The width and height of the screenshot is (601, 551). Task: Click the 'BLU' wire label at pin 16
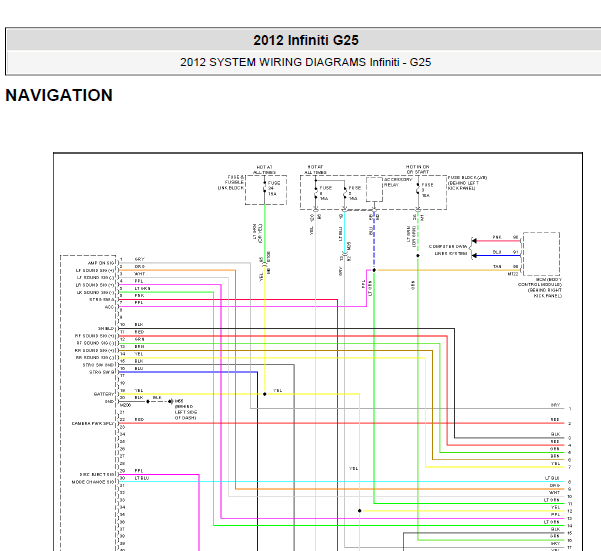click(139, 369)
